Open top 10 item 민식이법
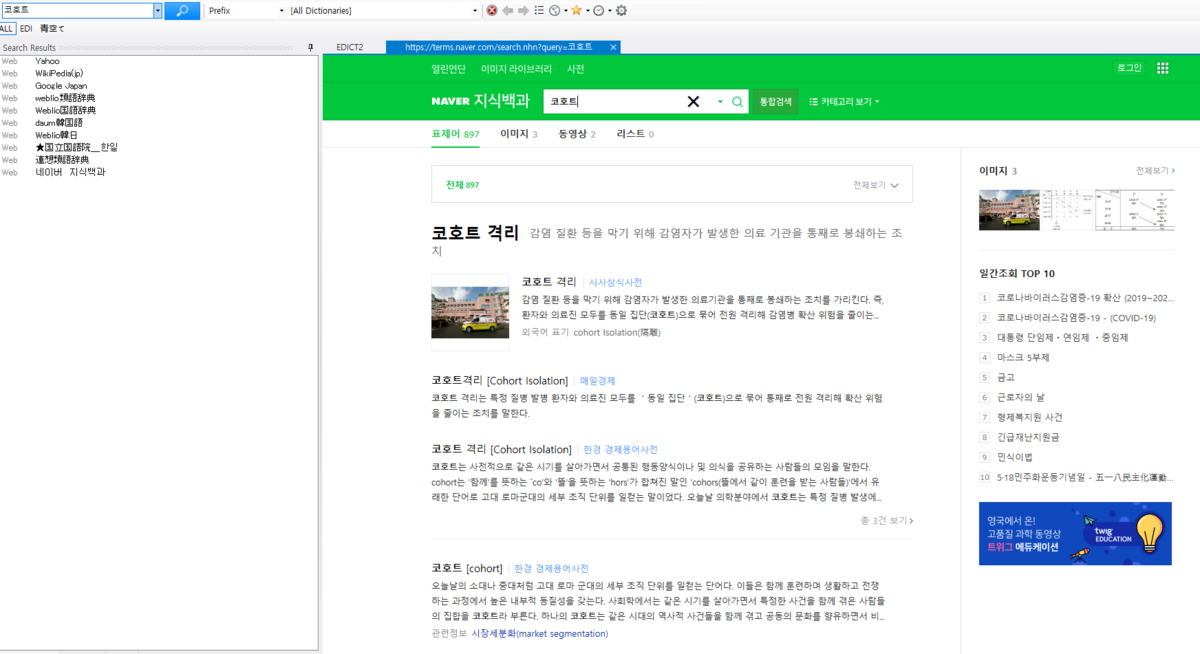 [1015, 457]
